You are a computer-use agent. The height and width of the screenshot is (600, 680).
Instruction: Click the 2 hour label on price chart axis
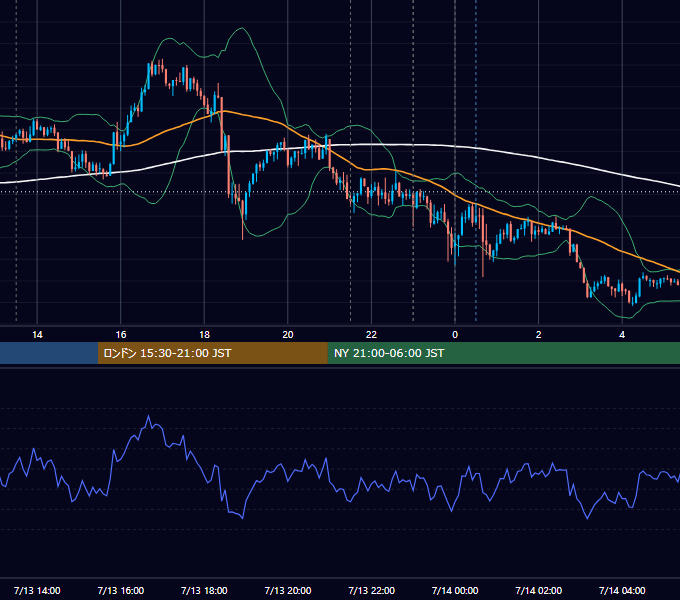pyautogui.click(x=538, y=335)
